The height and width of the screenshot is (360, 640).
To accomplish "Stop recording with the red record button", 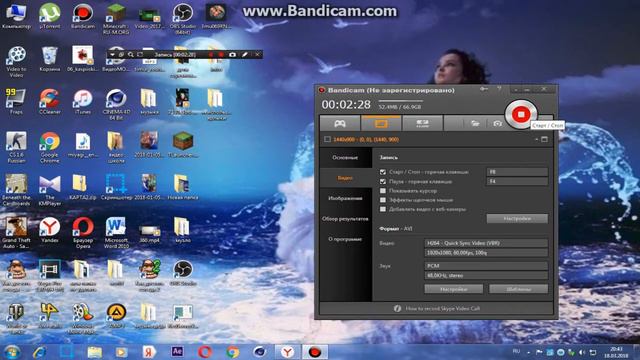I will point(521,114).
